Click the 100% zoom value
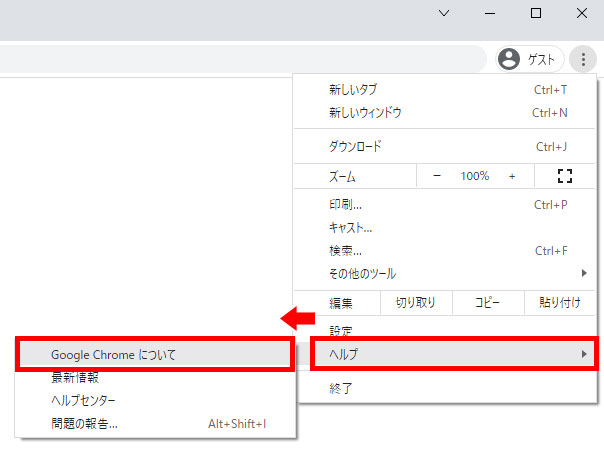The image size is (604, 455). [x=475, y=176]
